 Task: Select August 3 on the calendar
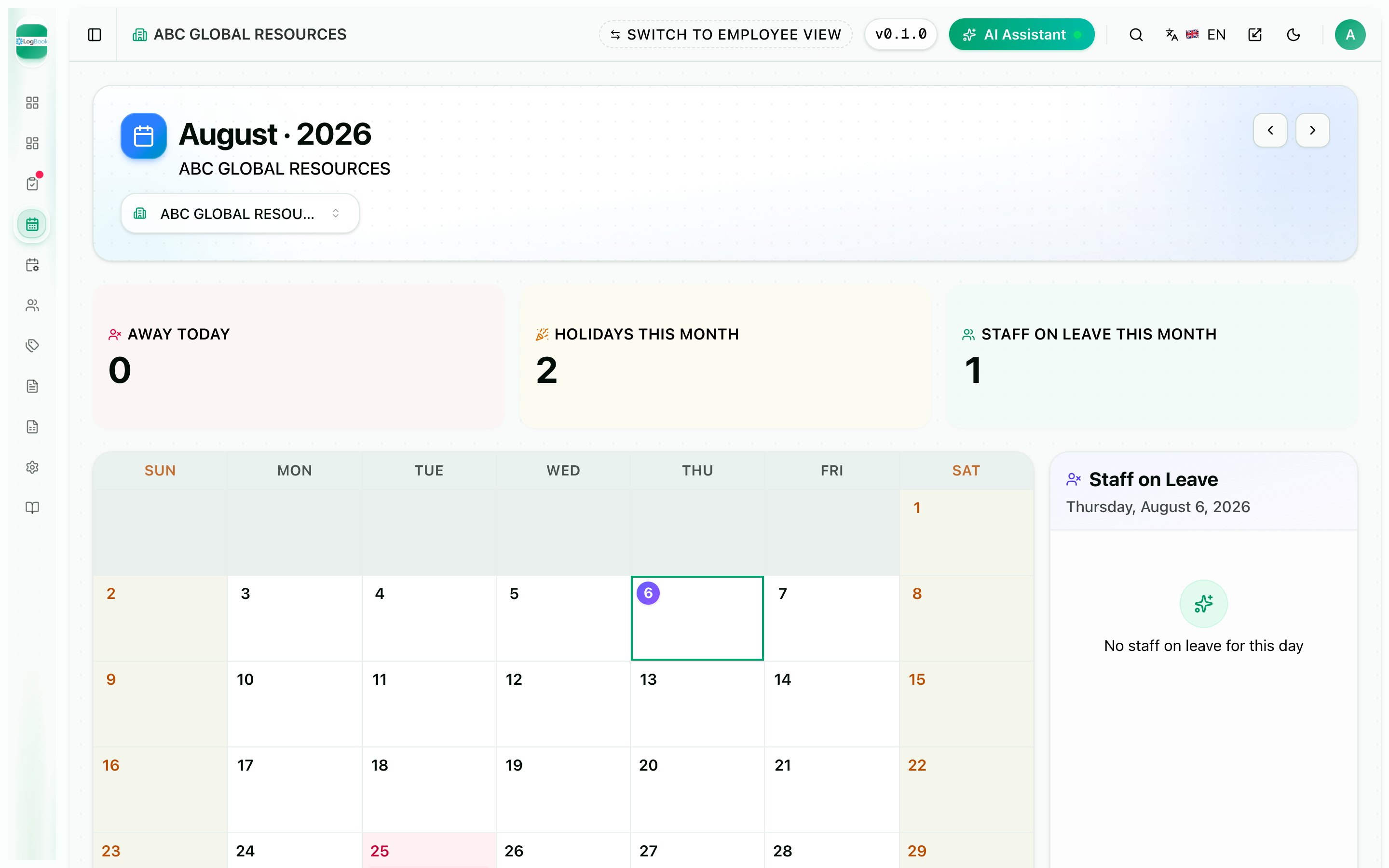[295, 618]
